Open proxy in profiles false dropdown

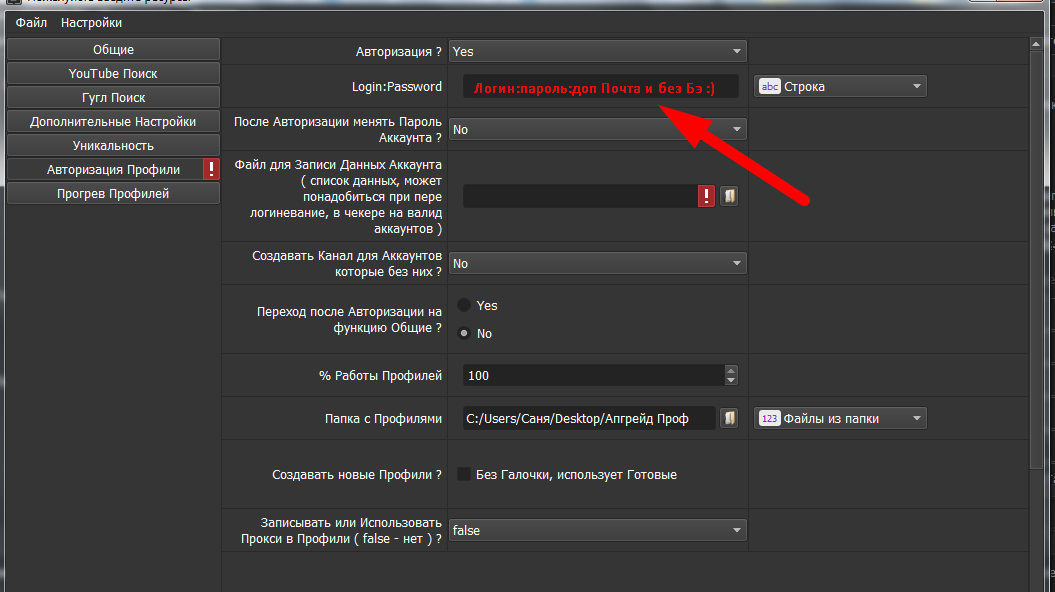click(597, 530)
